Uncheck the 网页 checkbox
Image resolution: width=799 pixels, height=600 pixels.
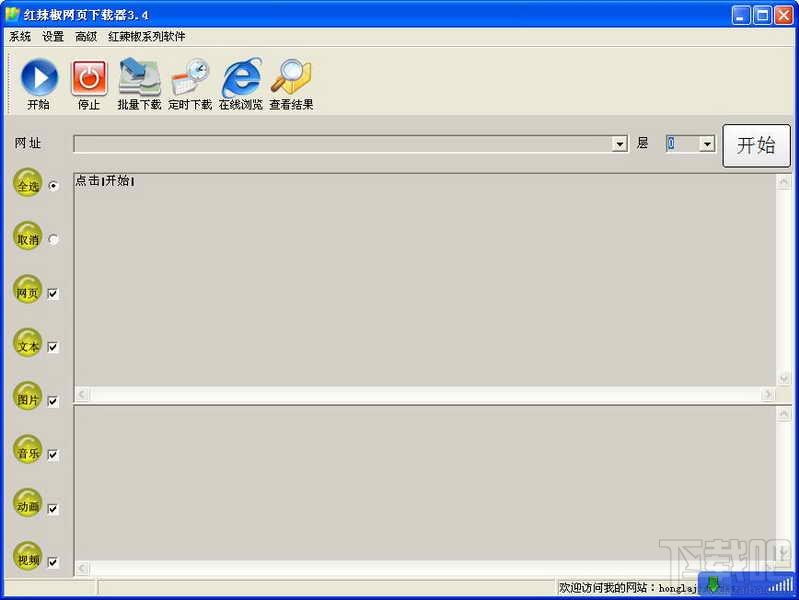click(53, 294)
